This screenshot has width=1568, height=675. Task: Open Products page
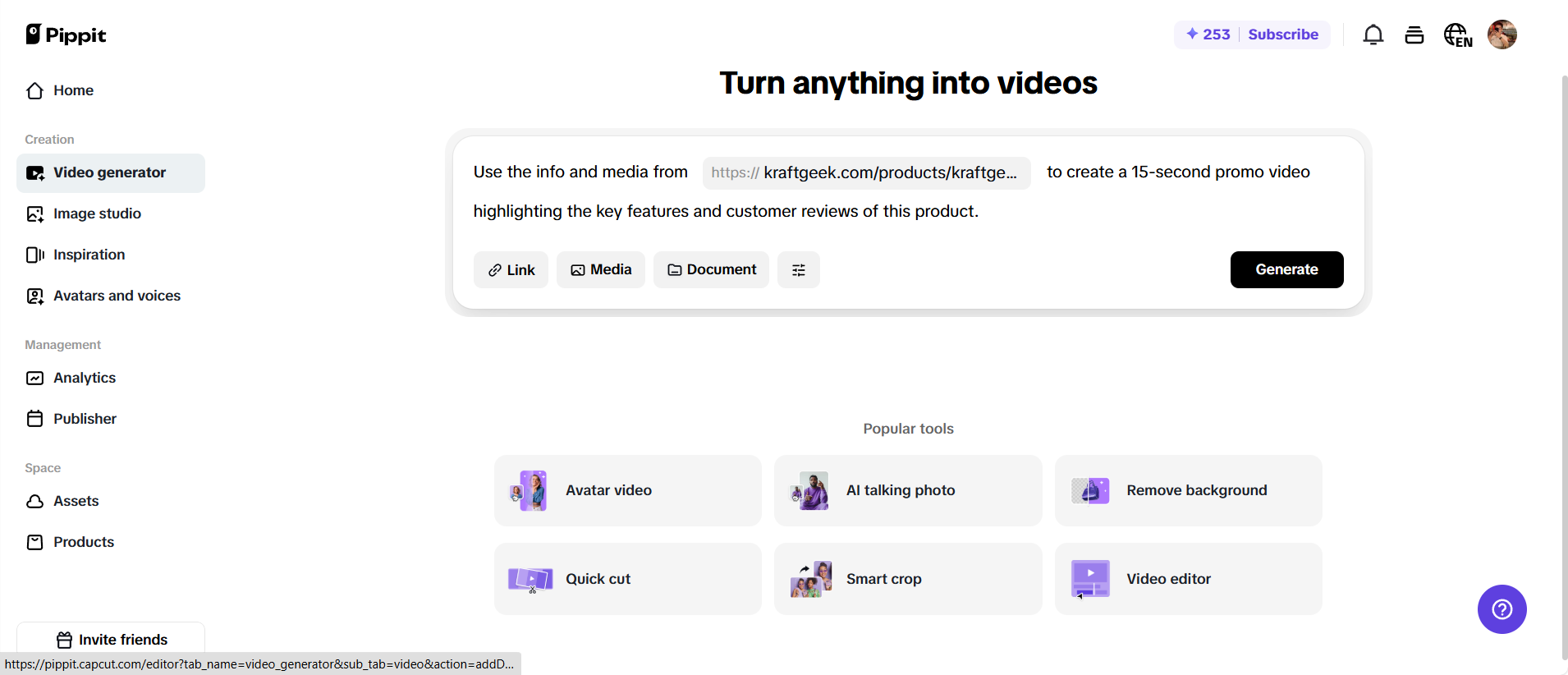[x=111, y=542]
